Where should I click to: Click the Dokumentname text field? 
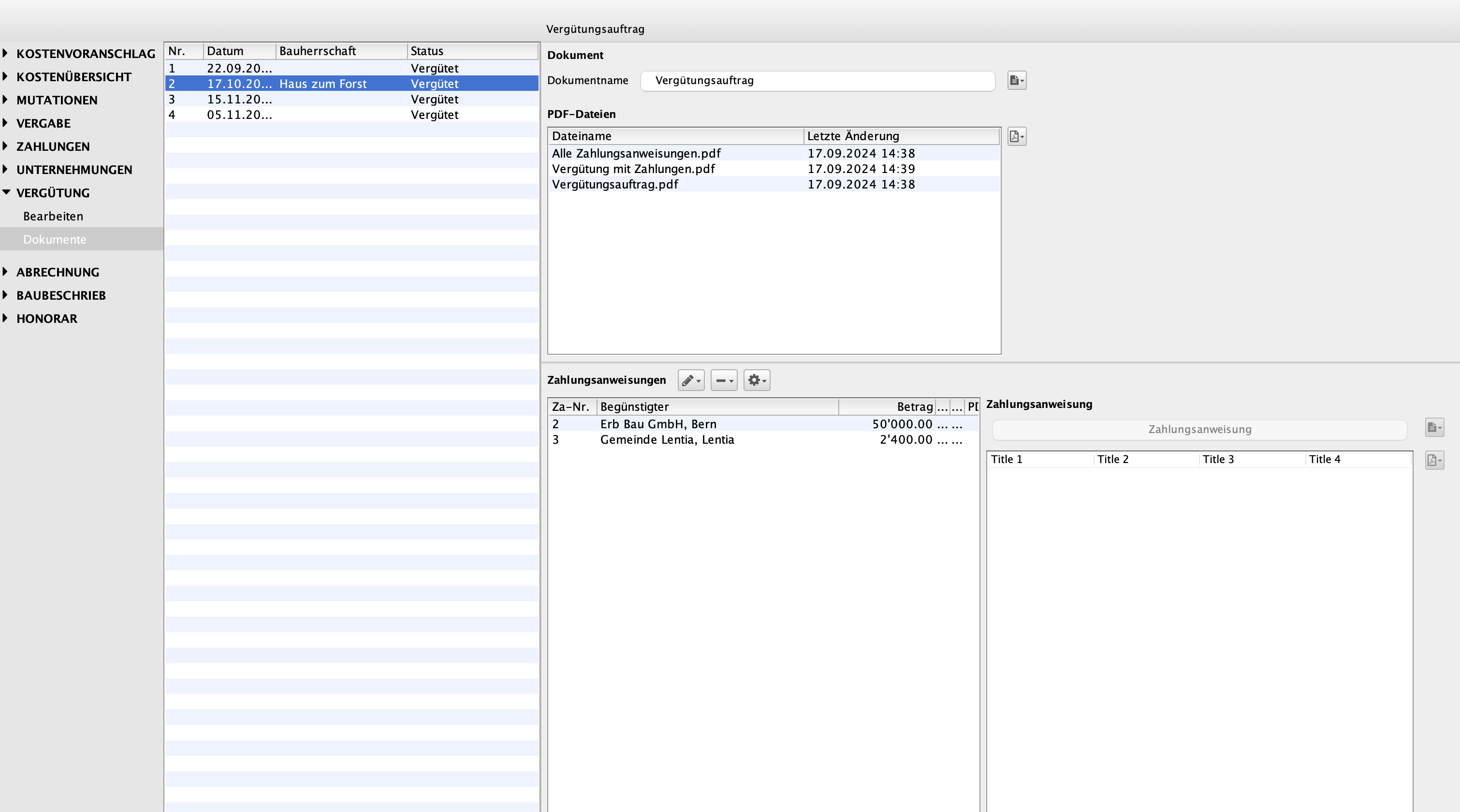point(817,80)
